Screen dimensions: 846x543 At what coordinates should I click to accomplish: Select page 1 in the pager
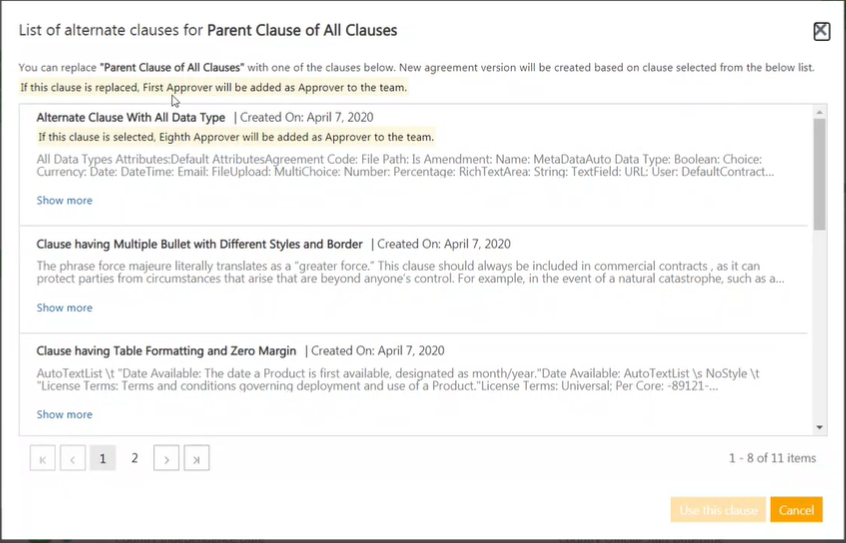102,459
